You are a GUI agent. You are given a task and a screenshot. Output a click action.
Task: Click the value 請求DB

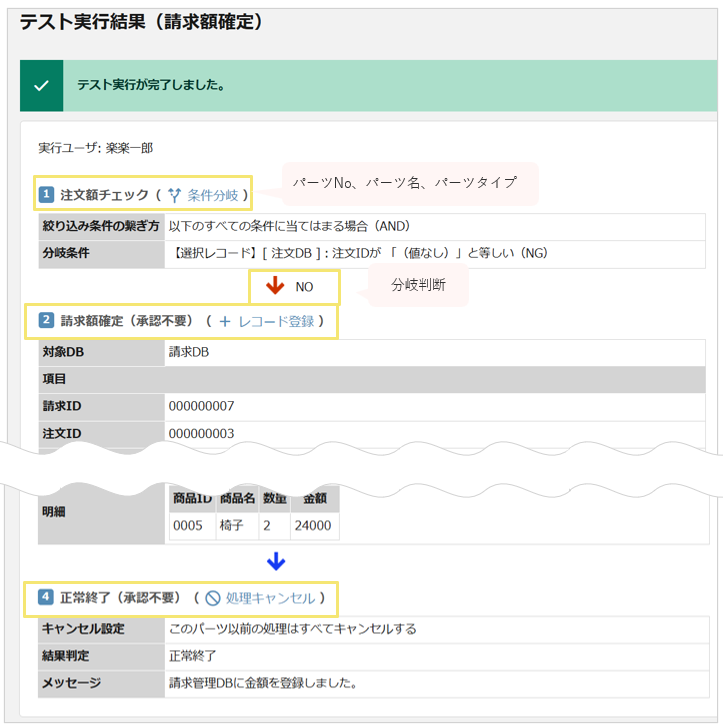tap(189, 352)
